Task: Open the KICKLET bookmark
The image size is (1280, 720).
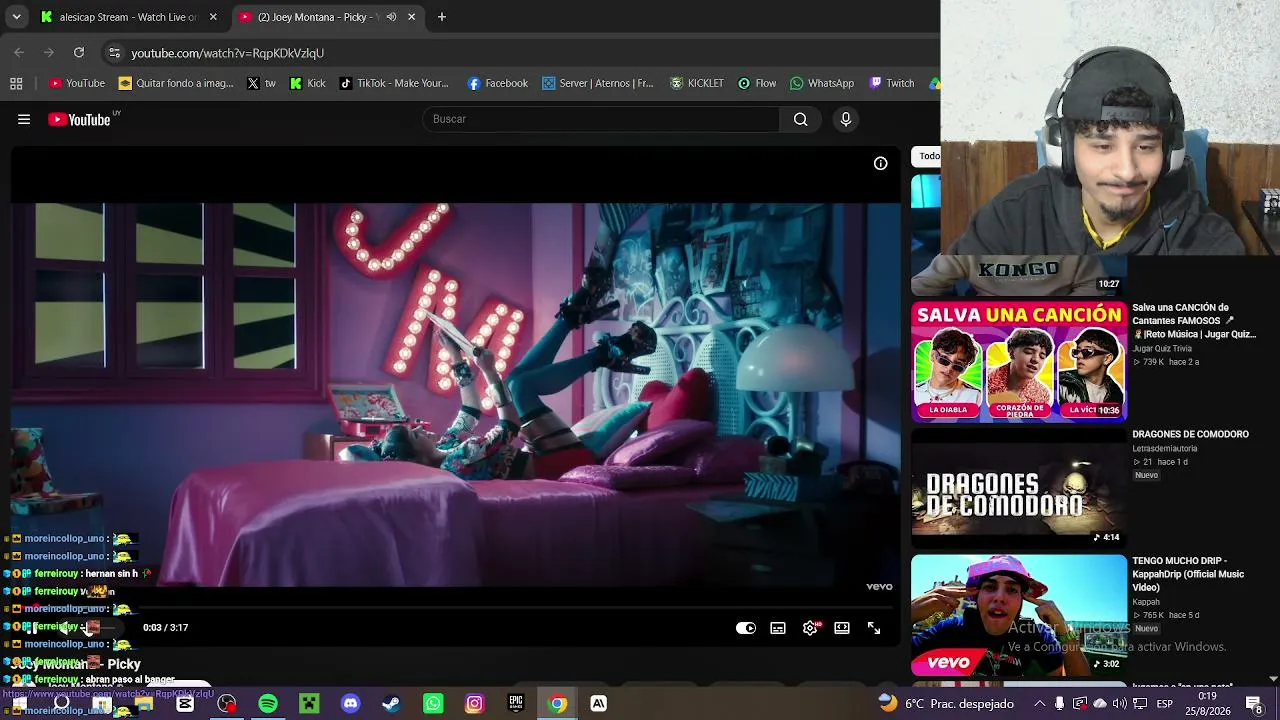Action: [697, 84]
